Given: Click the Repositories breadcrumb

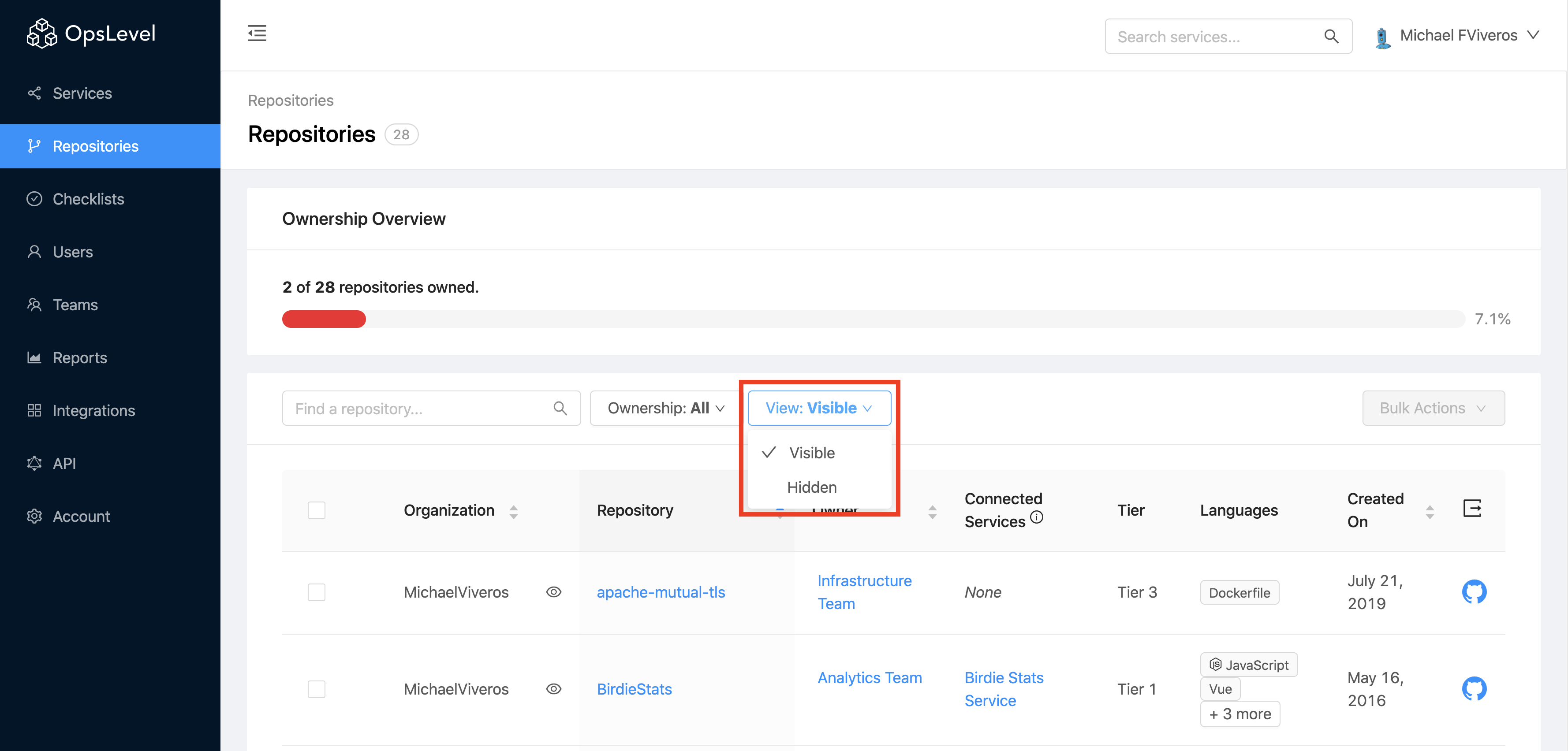Looking at the screenshot, I should tap(290, 100).
